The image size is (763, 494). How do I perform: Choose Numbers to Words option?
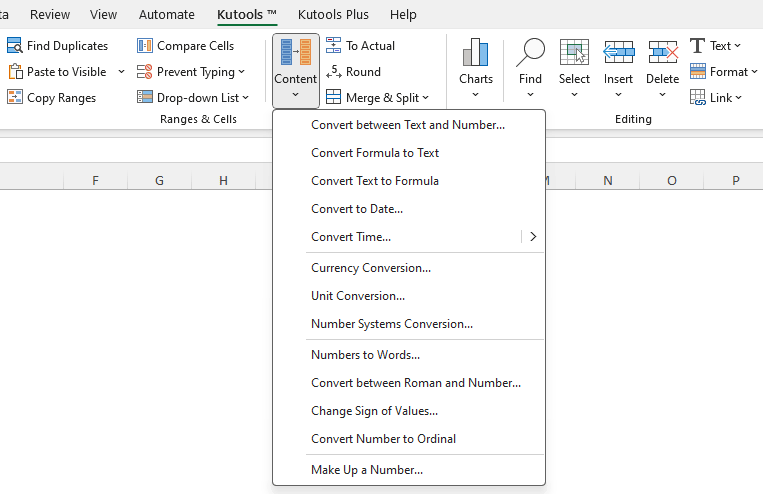tap(365, 355)
